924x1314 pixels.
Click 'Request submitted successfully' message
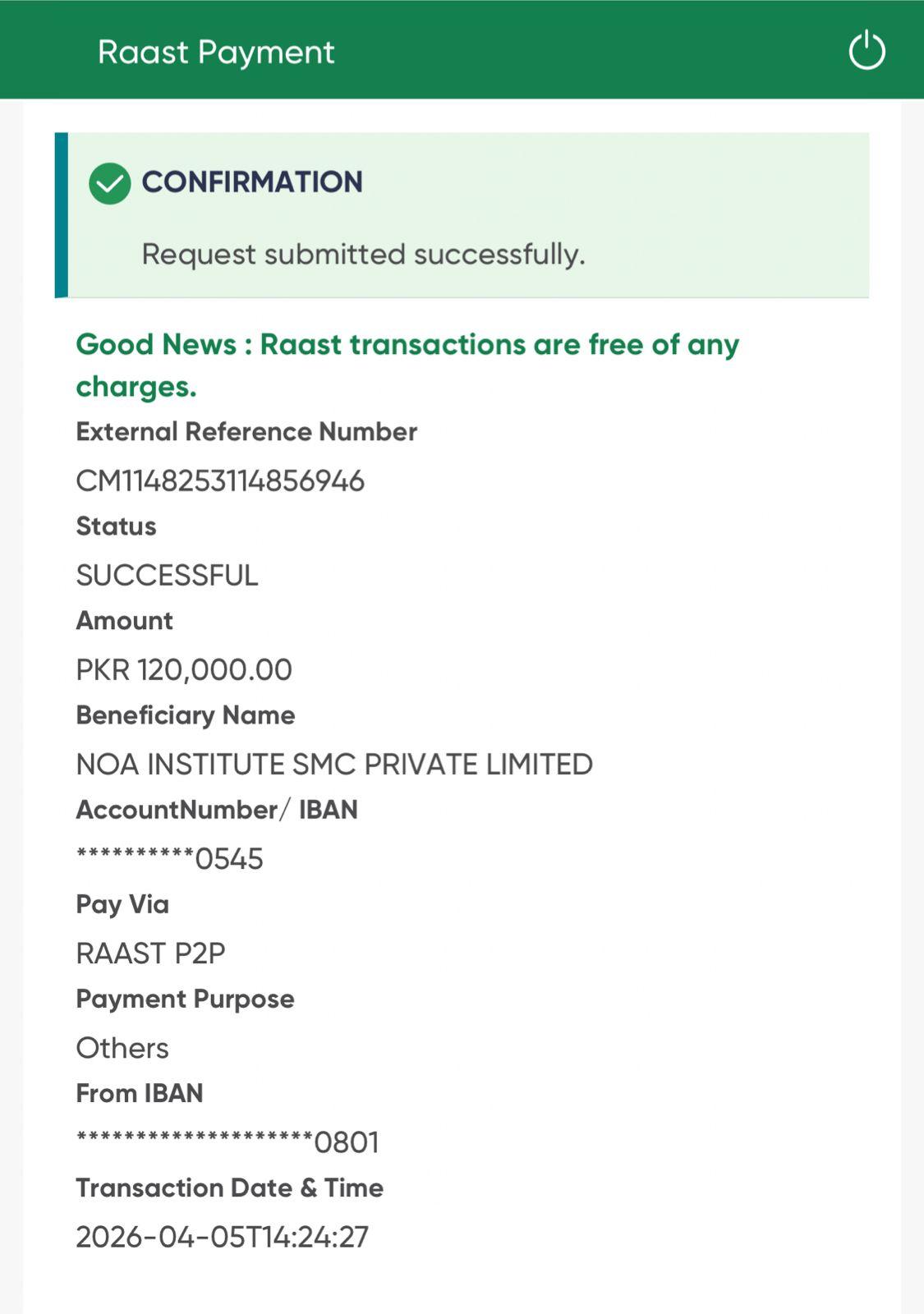[x=363, y=254]
